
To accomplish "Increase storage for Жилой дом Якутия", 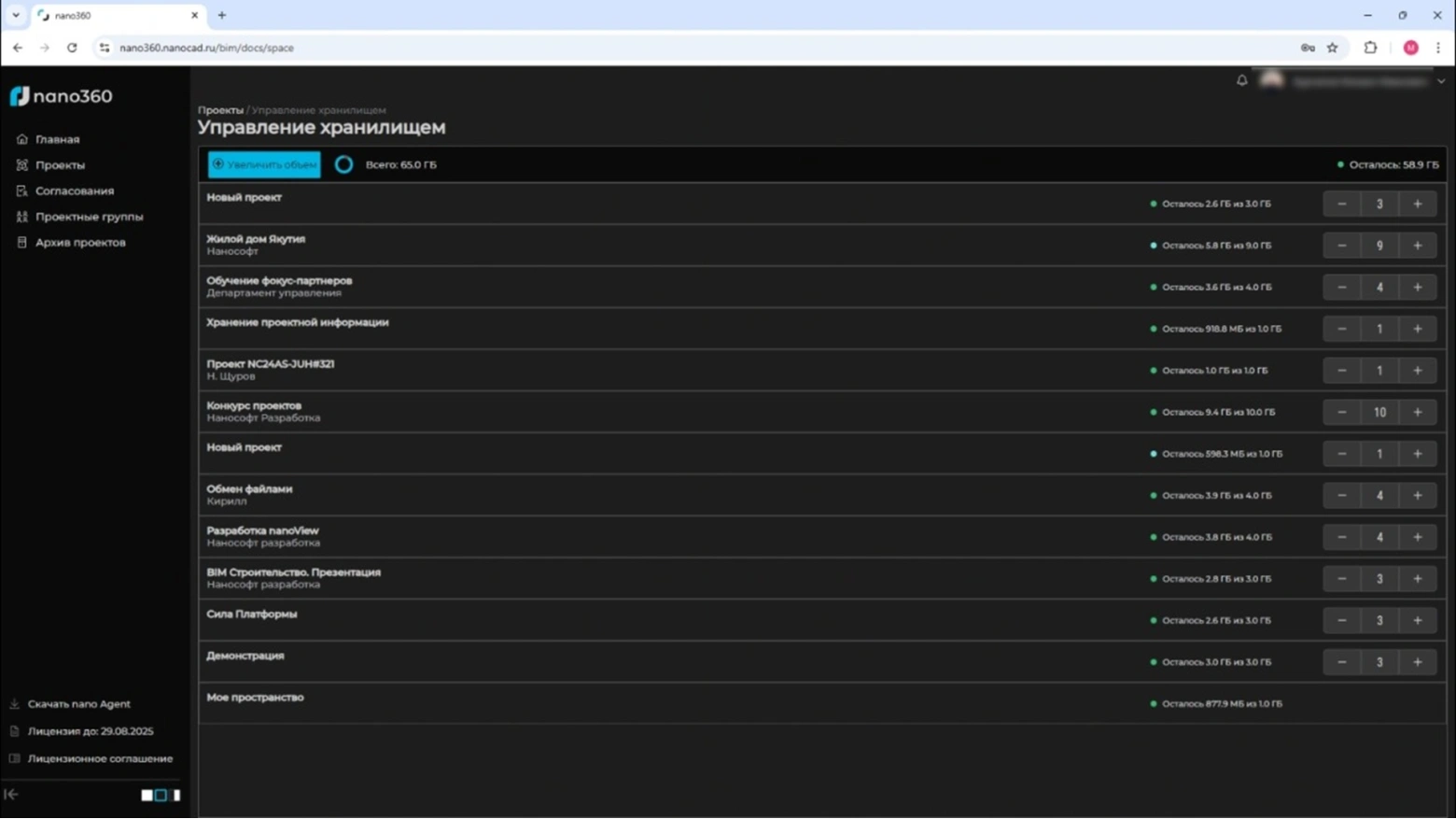I will (x=1417, y=246).
